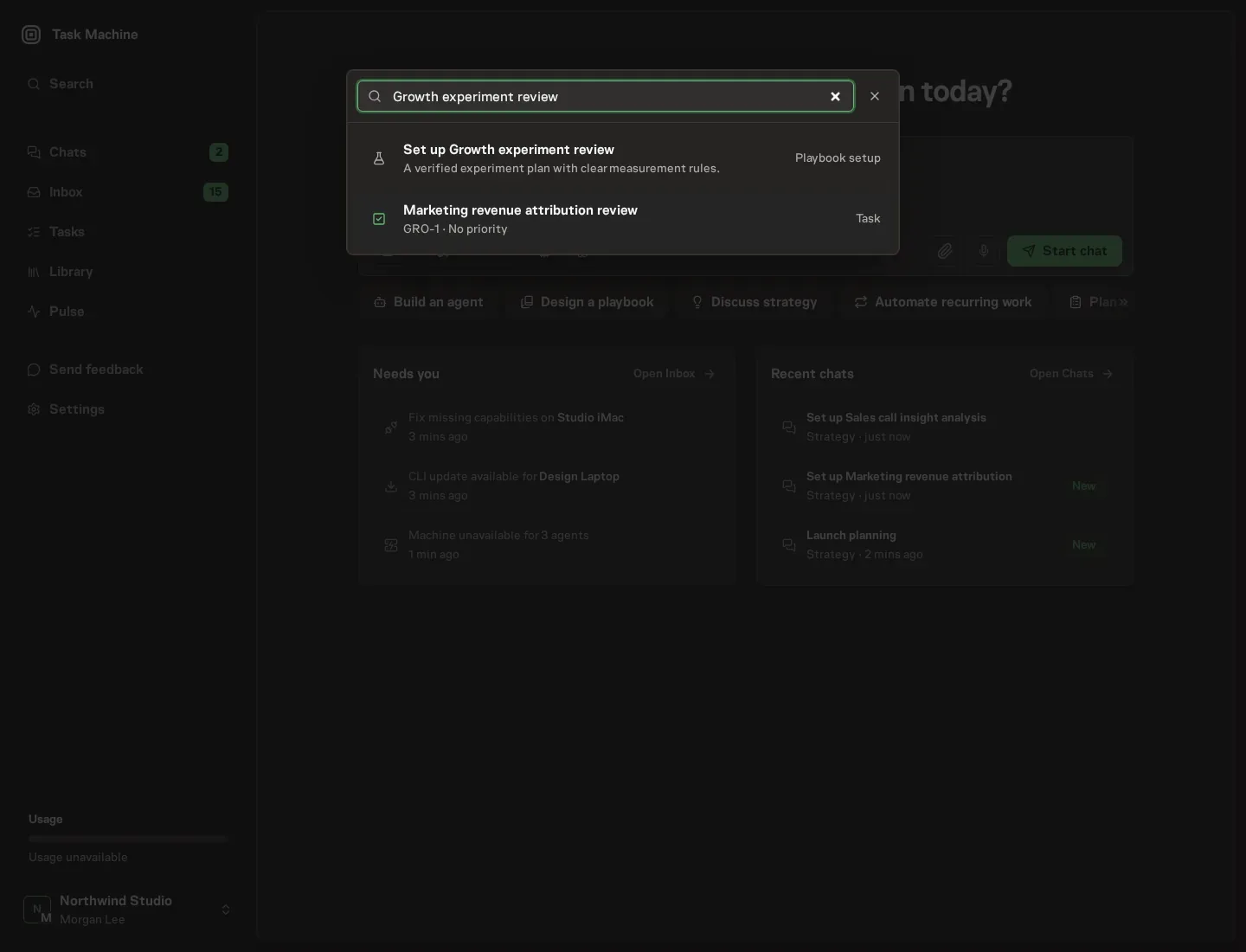Click the icon beside Machine unavailable notification
The height and width of the screenshot is (952, 1246).
(x=391, y=545)
